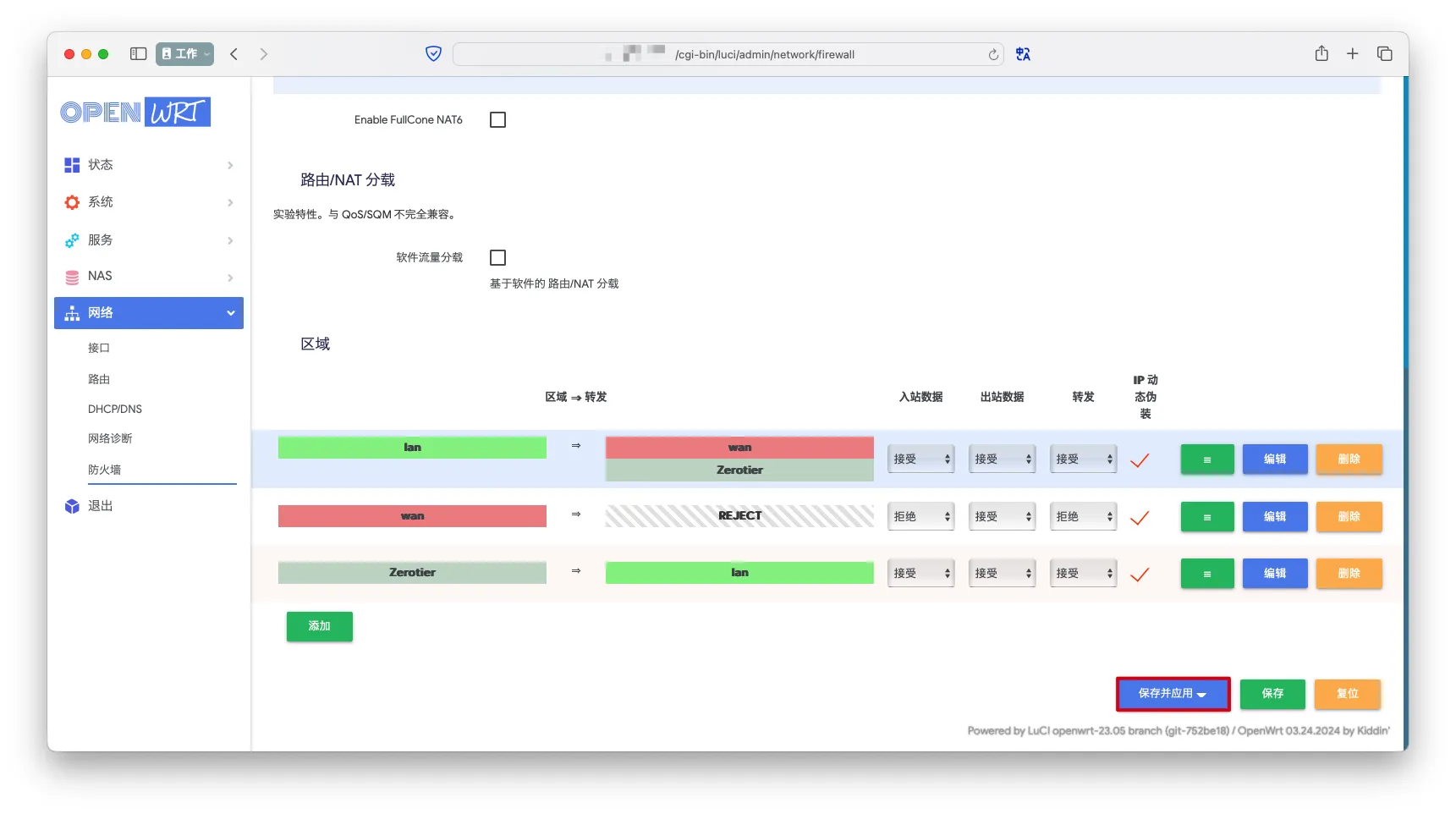Open the Zerotier zone output policy dropdown

pos(1002,573)
